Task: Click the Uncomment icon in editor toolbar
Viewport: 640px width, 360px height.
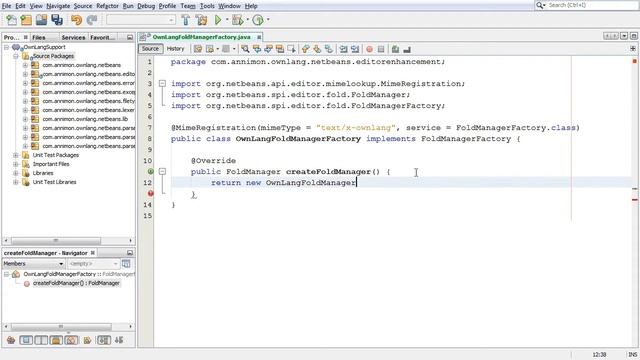Action: coord(407,49)
